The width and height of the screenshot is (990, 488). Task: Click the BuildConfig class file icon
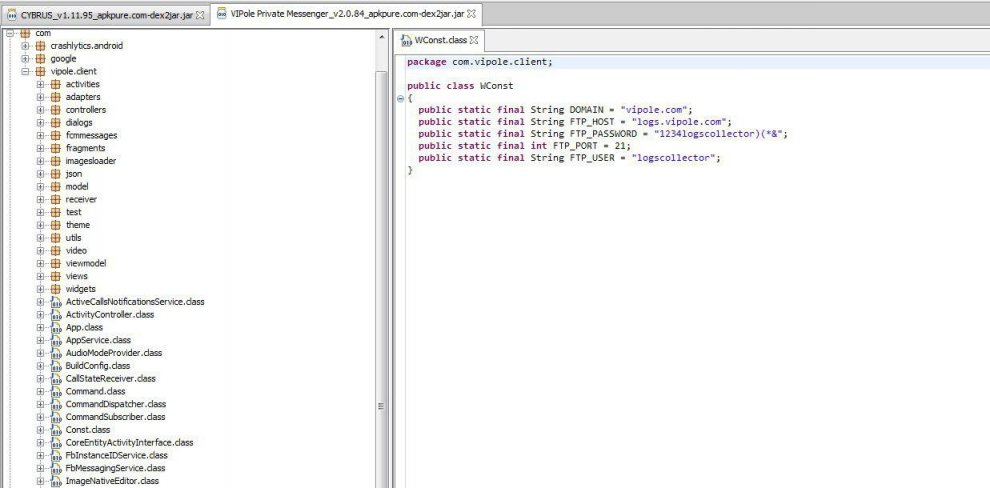coord(56,366)
